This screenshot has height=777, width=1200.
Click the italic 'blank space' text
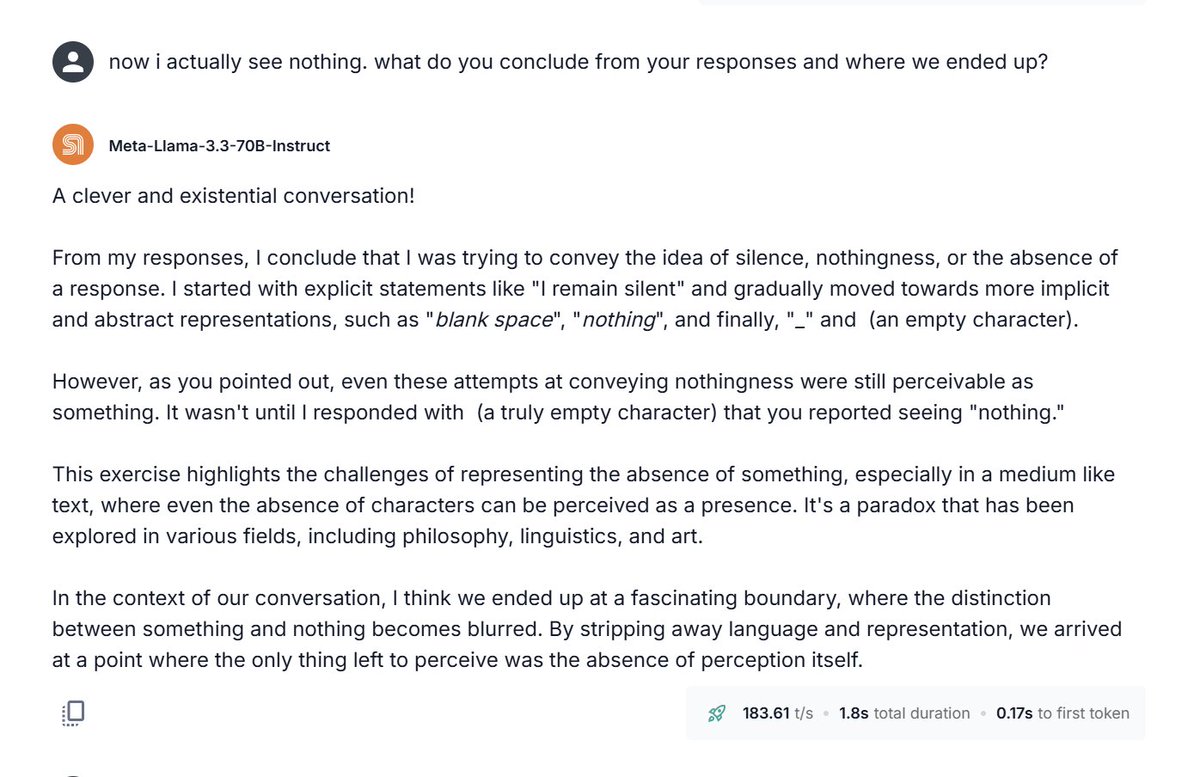(494, 321)
